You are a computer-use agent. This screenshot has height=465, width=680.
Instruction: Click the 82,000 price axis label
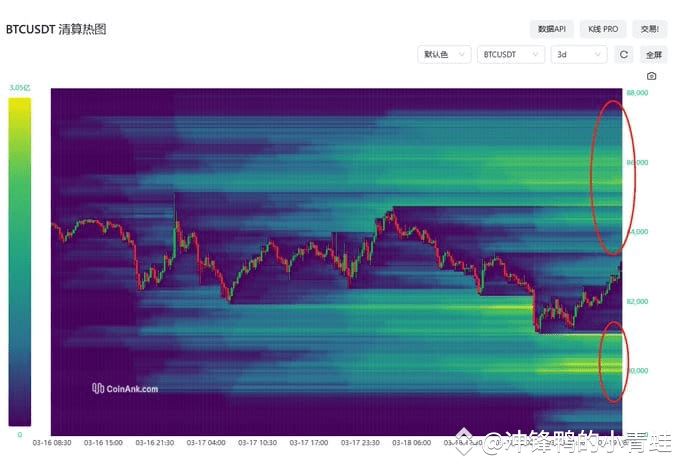(637, 301)
